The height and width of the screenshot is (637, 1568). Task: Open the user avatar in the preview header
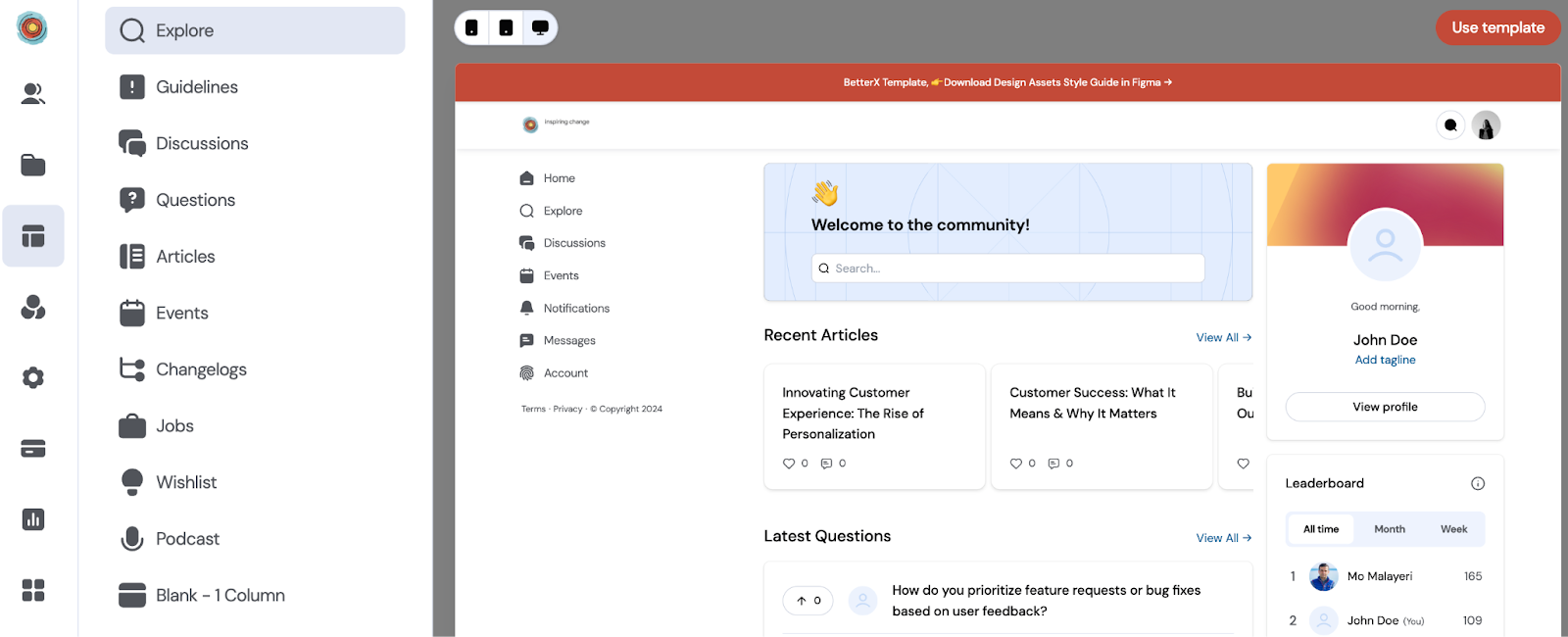tap(1486, 125)
